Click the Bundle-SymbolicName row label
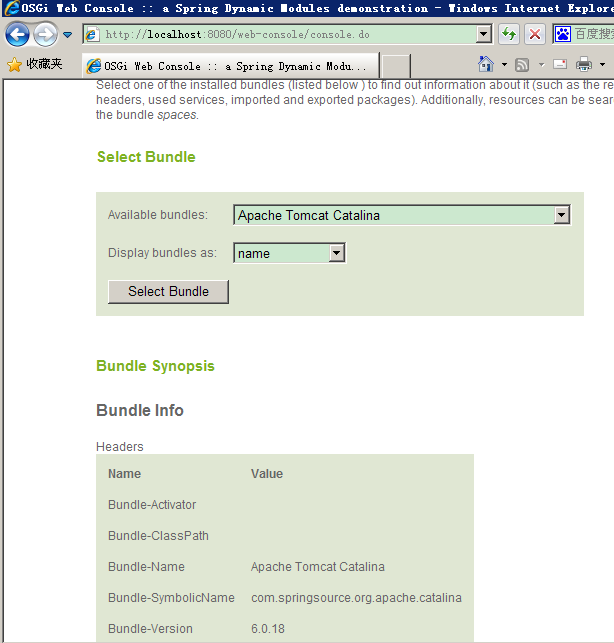Viewport: 614px width, 643px height. pyautogui.click(x=171, y=598)
